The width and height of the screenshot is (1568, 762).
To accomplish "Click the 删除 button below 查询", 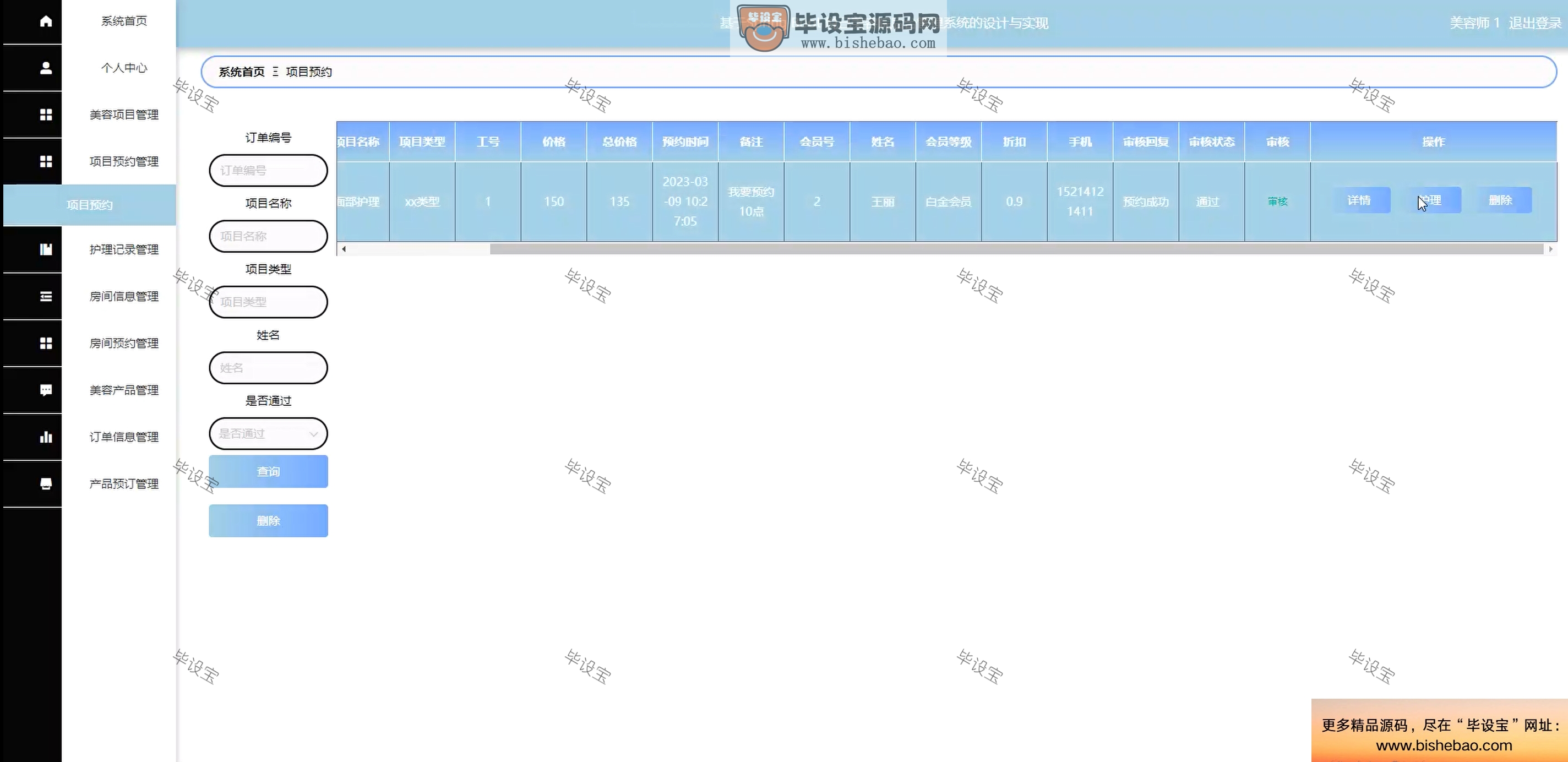I will tap(269, 521).
